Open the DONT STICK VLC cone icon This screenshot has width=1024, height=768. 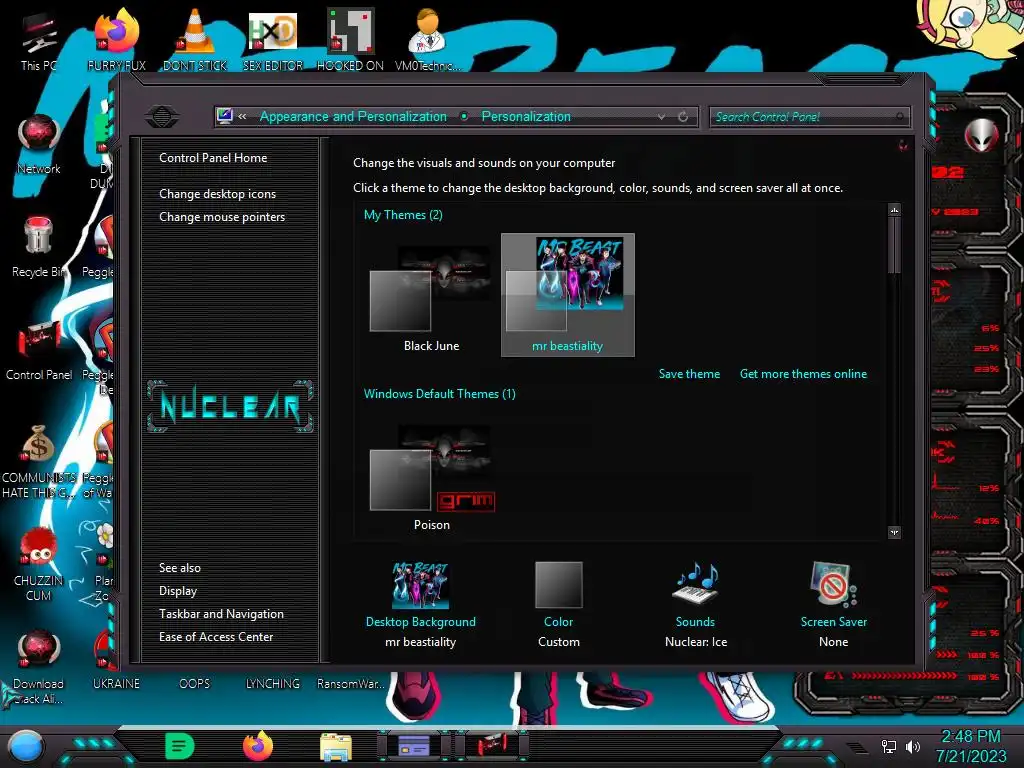tap(195, 41)
